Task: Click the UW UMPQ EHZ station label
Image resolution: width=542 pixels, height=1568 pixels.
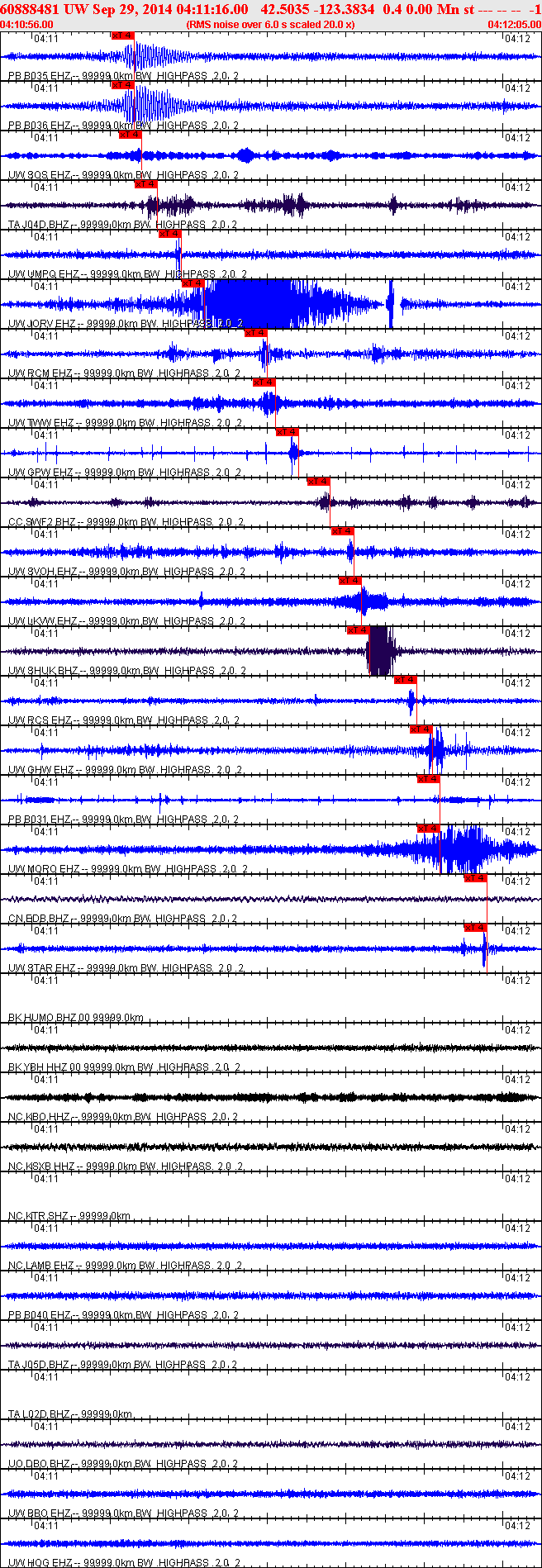Action: [x=128, y=274]
